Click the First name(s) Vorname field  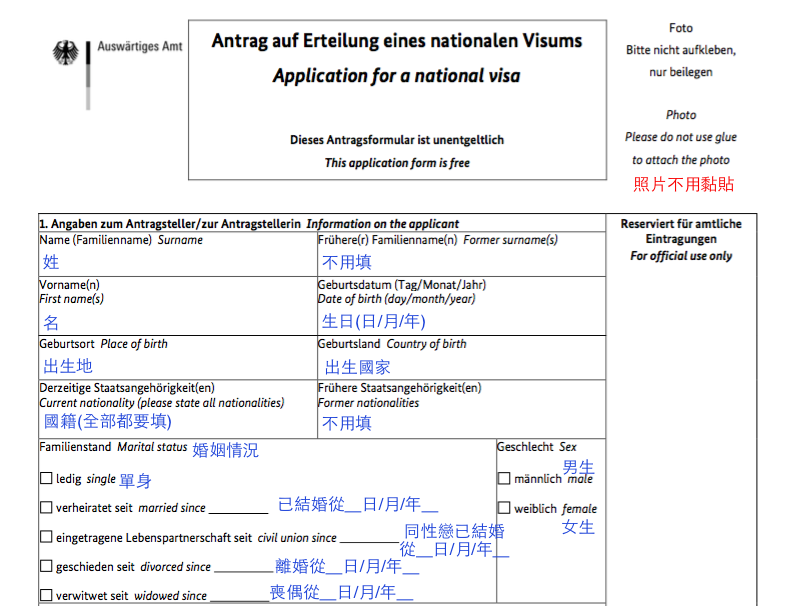[x=178, y=306]
